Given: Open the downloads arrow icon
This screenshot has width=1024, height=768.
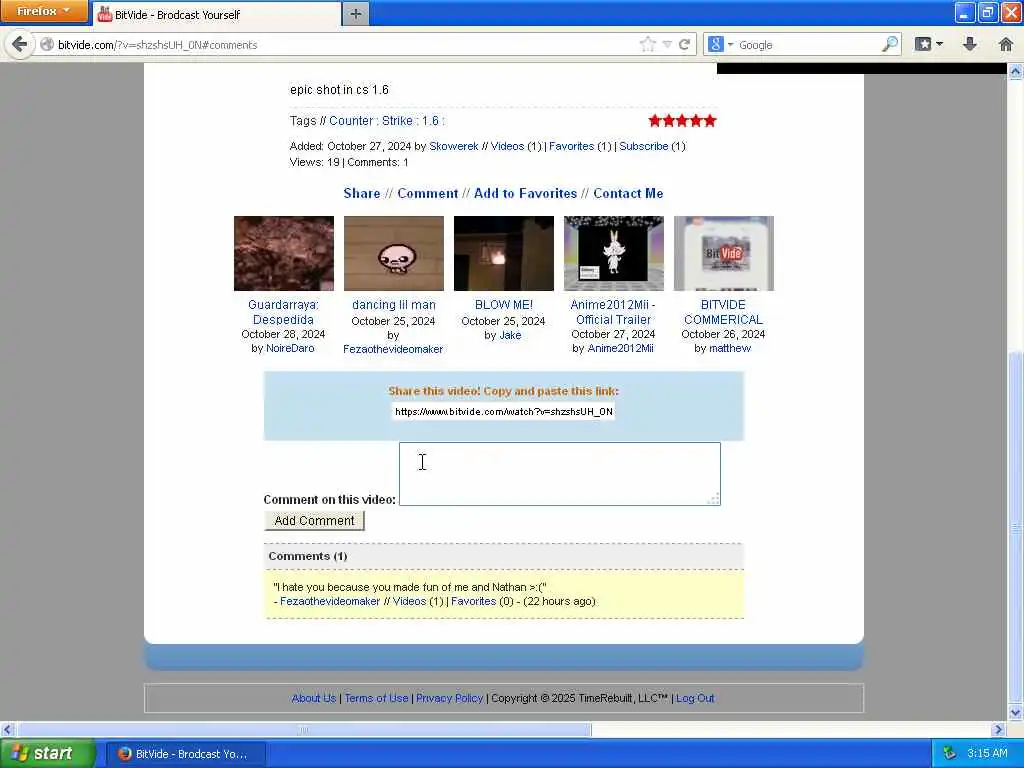Looking at the screenshot, I should point(970,44).
